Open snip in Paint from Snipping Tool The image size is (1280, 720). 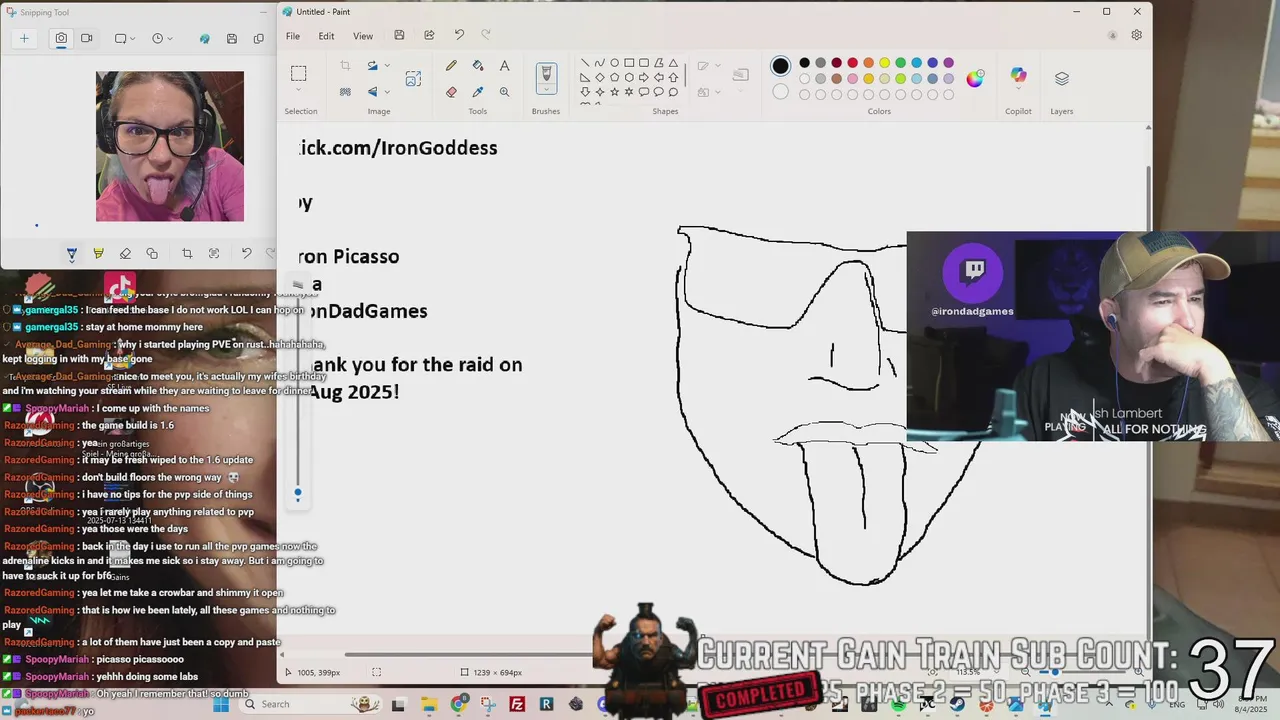pos(205,38)
